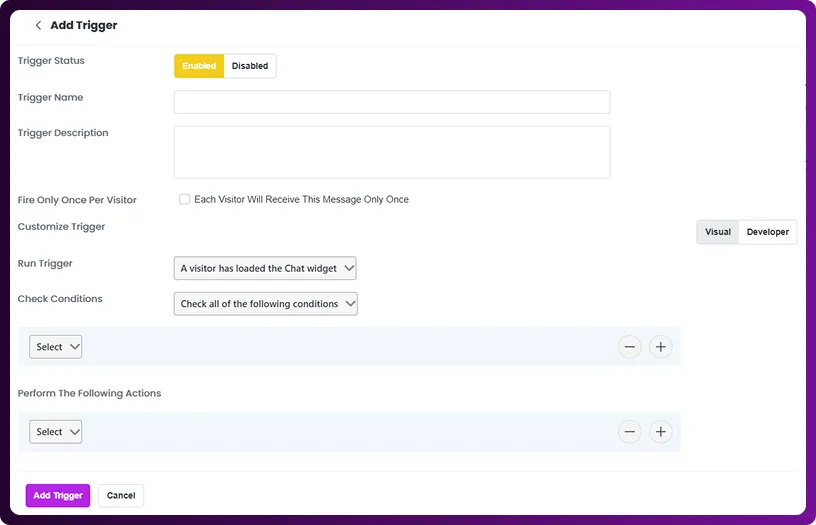Switch to the Developer tab
This screenshot has height=525, width=816.
pyautogui.click(x=767, y=232)
